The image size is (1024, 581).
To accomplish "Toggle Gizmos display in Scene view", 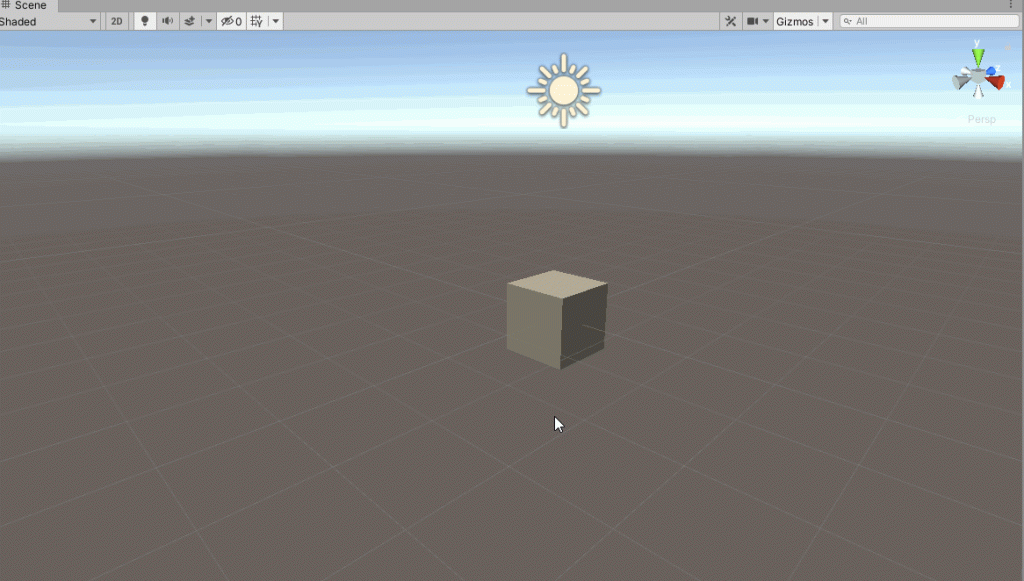I will click(x=796, y=20).
